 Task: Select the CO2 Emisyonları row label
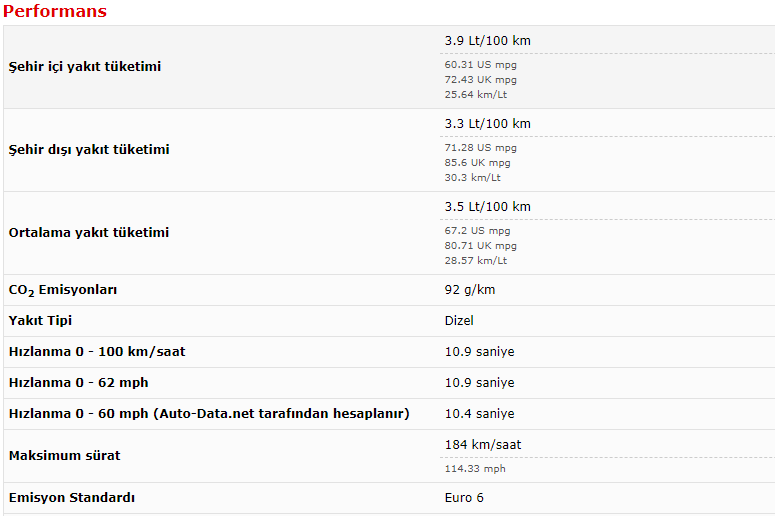(x=63, y=290)
